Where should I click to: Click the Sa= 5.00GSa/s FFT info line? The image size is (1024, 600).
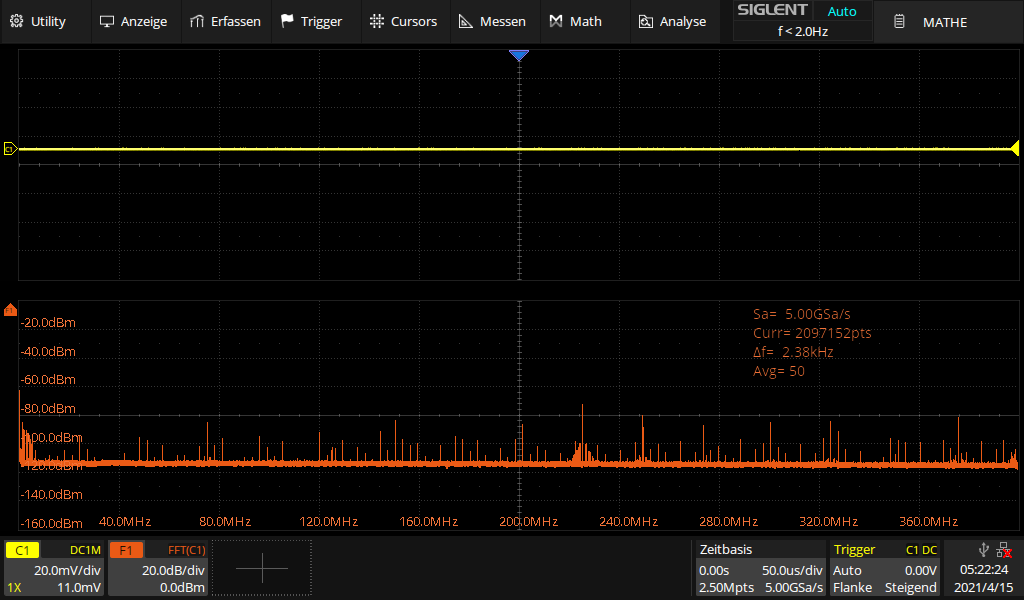(x=801, y=314)
